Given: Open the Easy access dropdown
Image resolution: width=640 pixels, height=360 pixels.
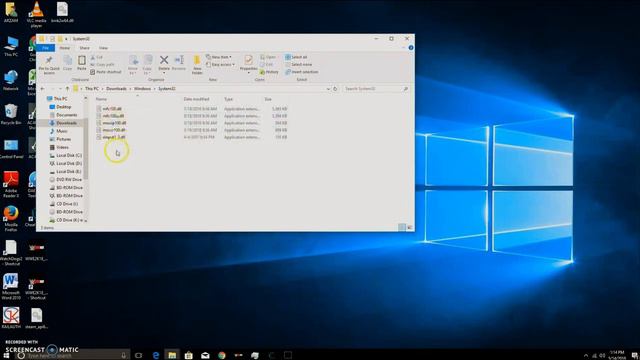Looking at the screenshot, I should tap(220, 64).
